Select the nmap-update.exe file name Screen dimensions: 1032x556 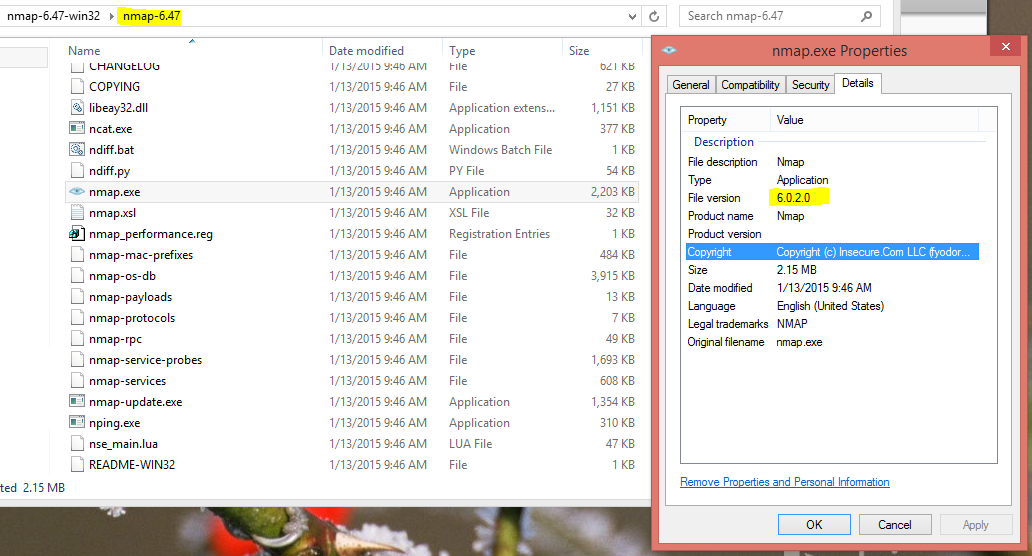pos(136,402)
